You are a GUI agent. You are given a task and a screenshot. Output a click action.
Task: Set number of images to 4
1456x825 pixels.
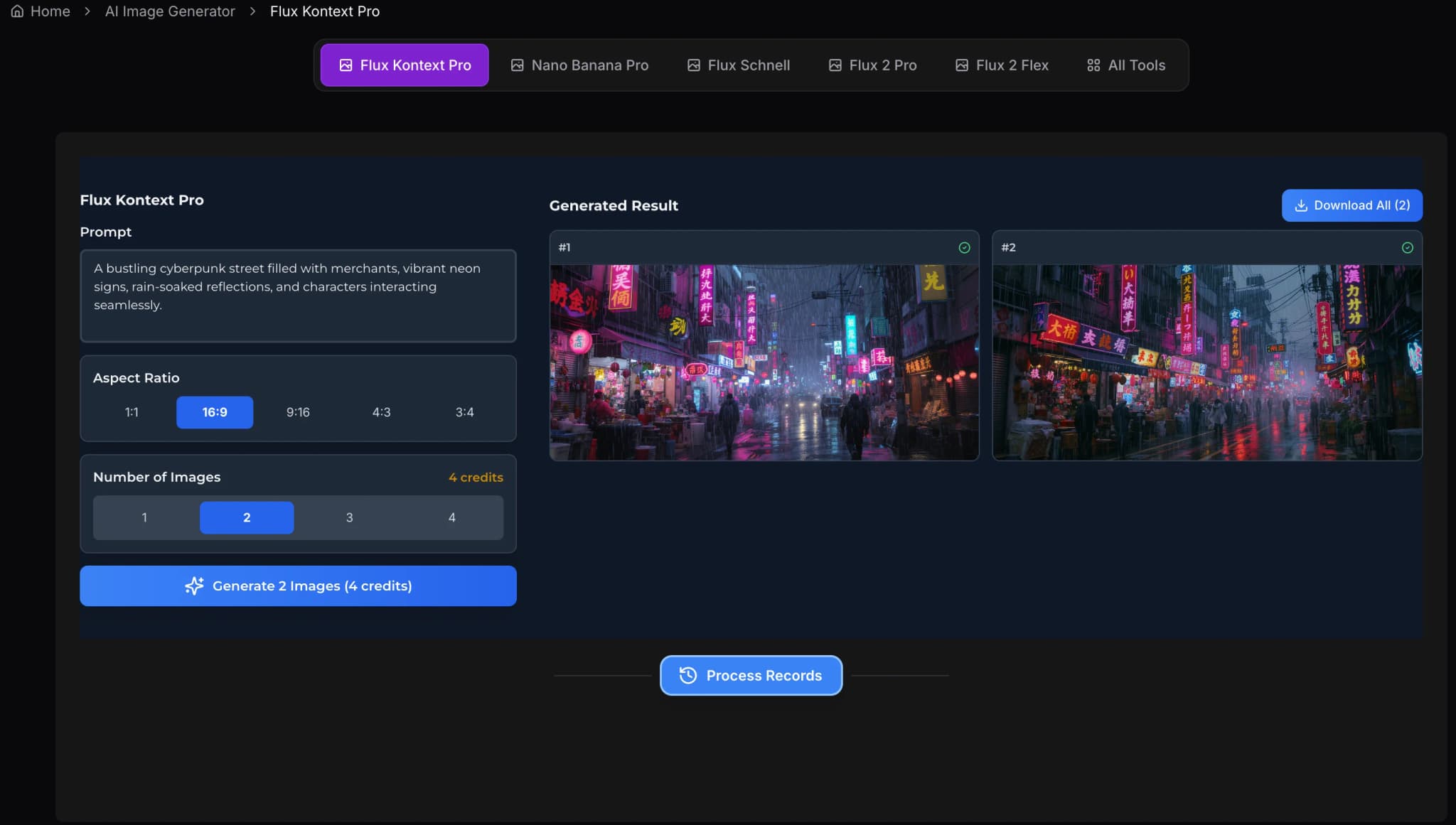tap(451, 517)
